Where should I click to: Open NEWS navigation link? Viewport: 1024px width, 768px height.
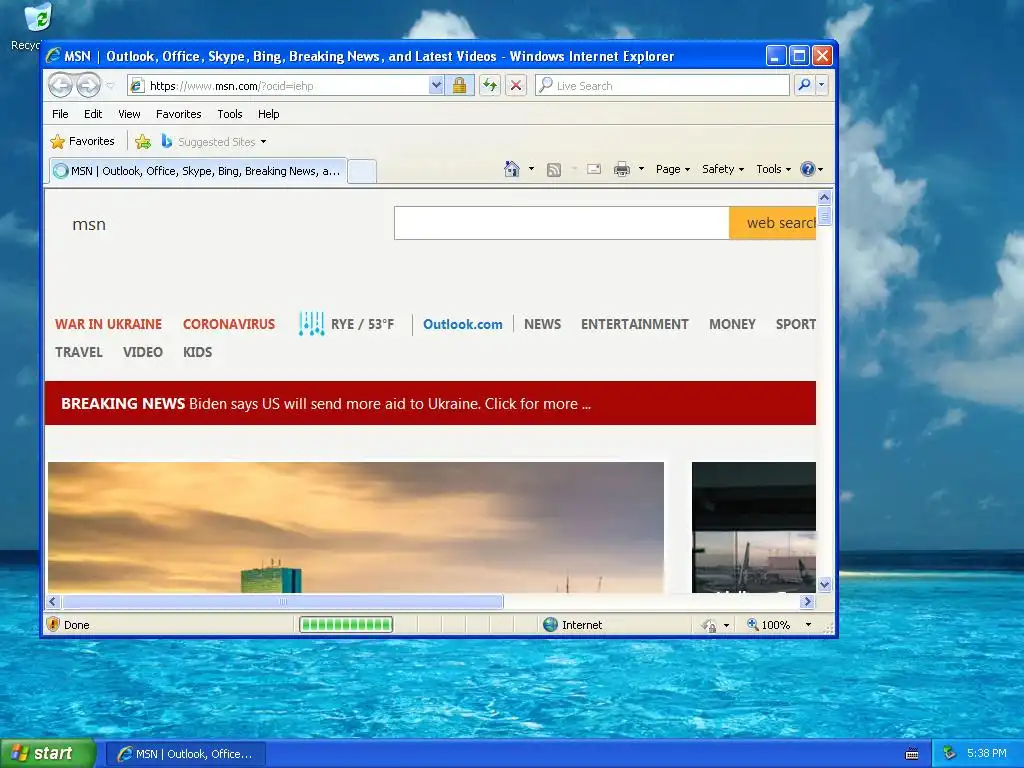[542, 324]
